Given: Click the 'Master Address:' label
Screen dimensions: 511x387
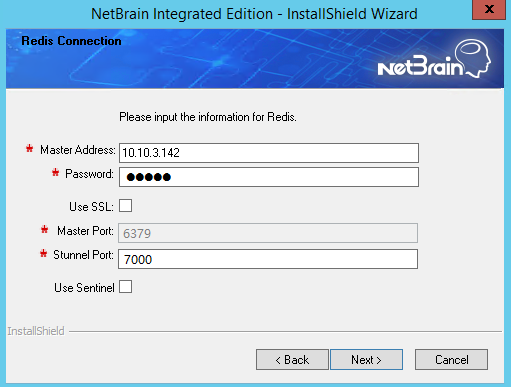Looking at the screenshot, I should coord(78,150).
